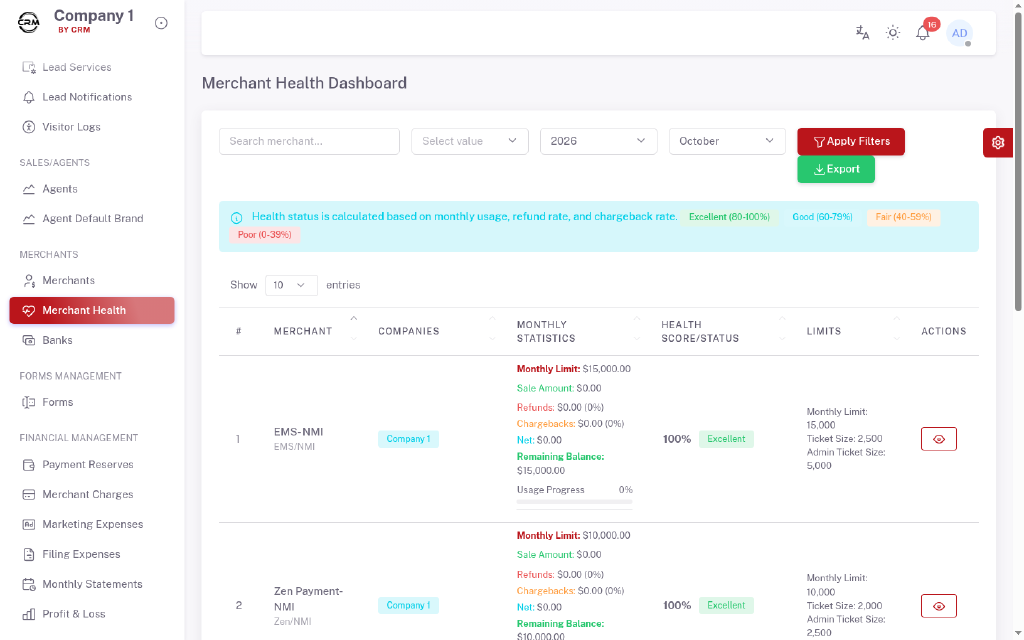1024x640 pixels.
Task: Click the Monthly Statements calendar icon
Action: click(29, 584)
